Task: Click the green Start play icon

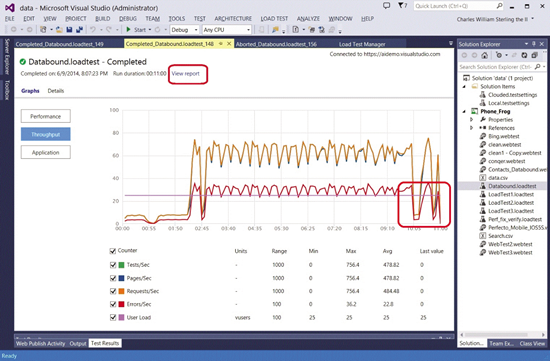Action: (x=128, y=30)
